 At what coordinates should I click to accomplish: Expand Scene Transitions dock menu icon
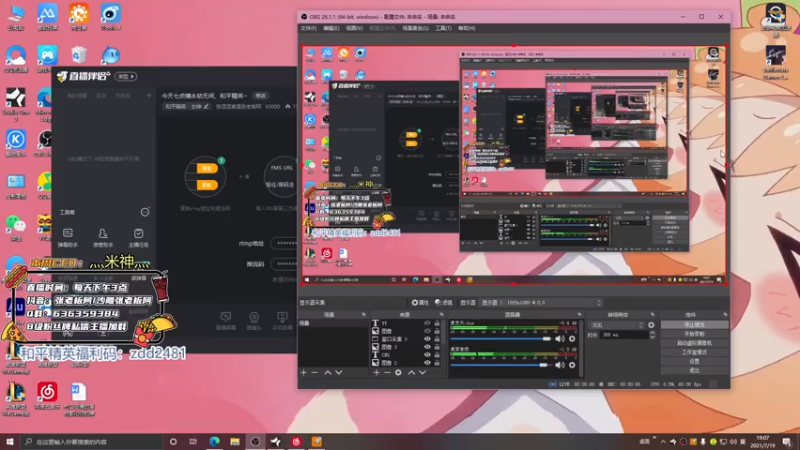(653, 315)
